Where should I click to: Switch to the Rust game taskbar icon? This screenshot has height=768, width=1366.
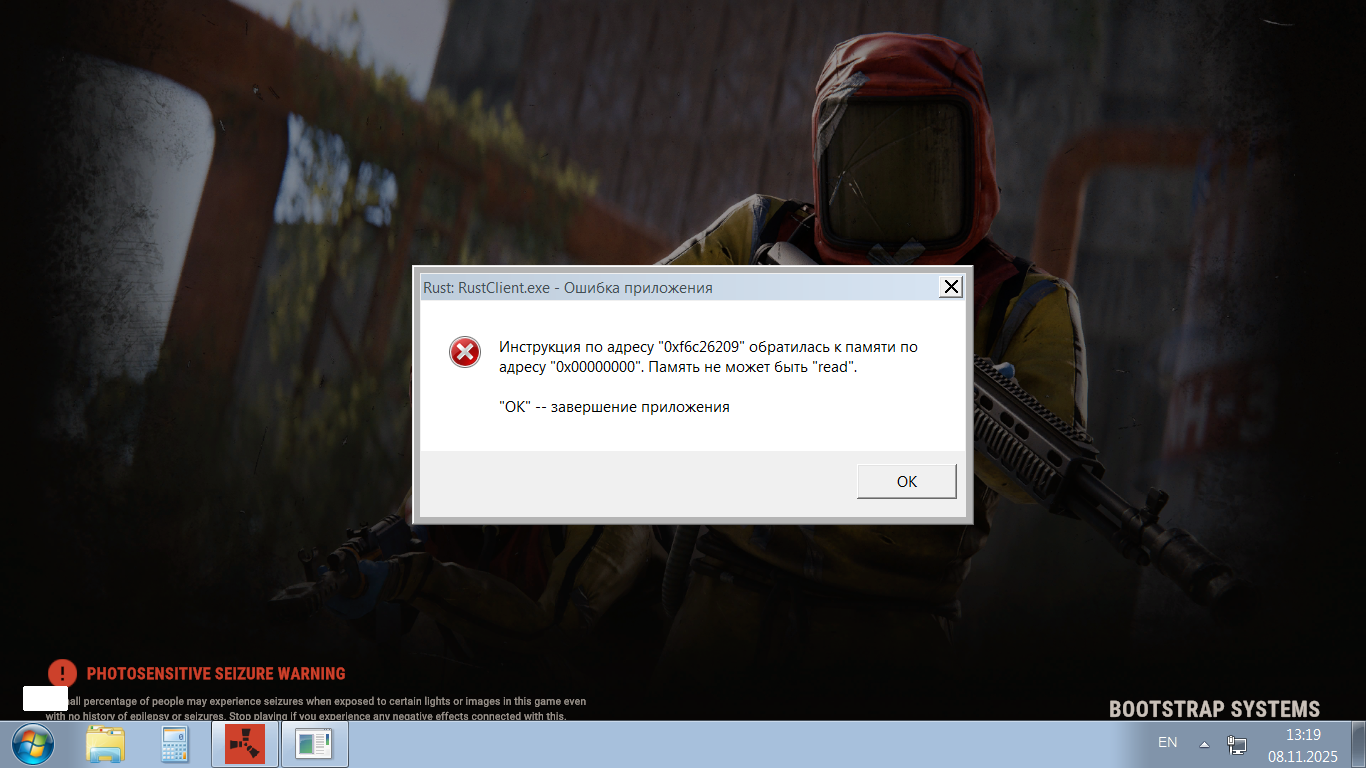click(244, 745)
